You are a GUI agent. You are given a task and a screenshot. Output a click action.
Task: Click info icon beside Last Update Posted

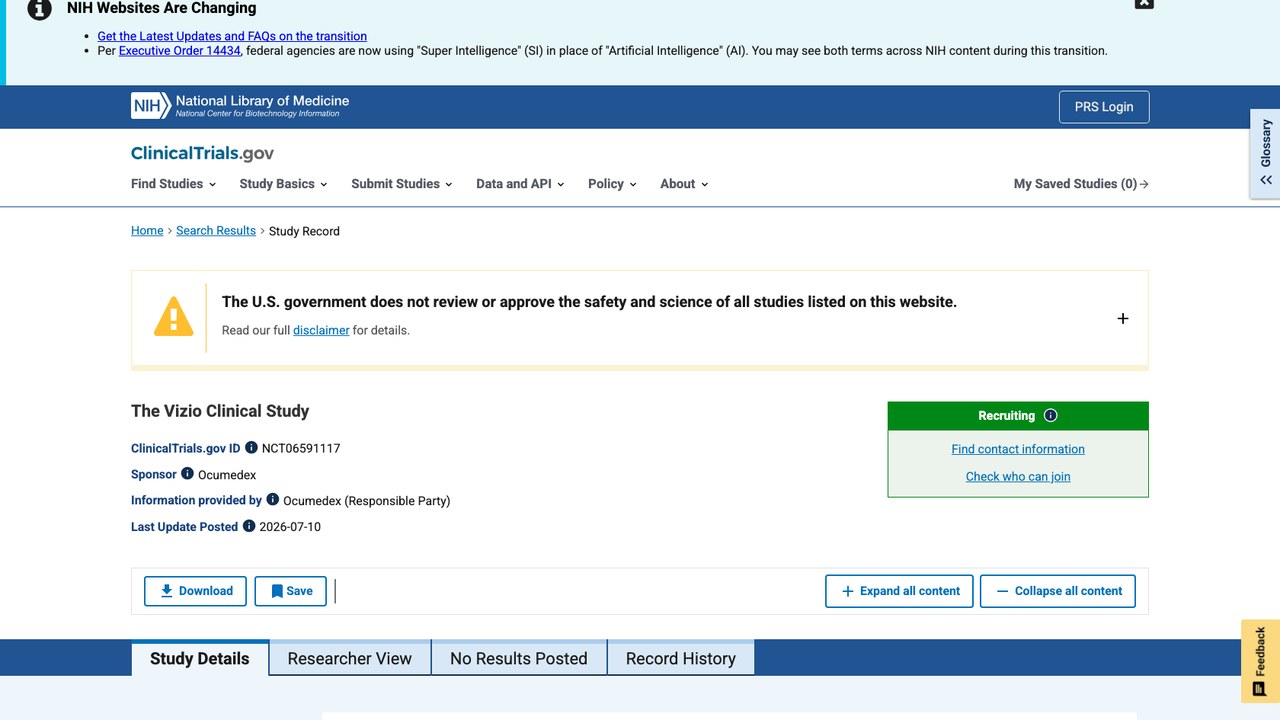(x=249, y=526)
